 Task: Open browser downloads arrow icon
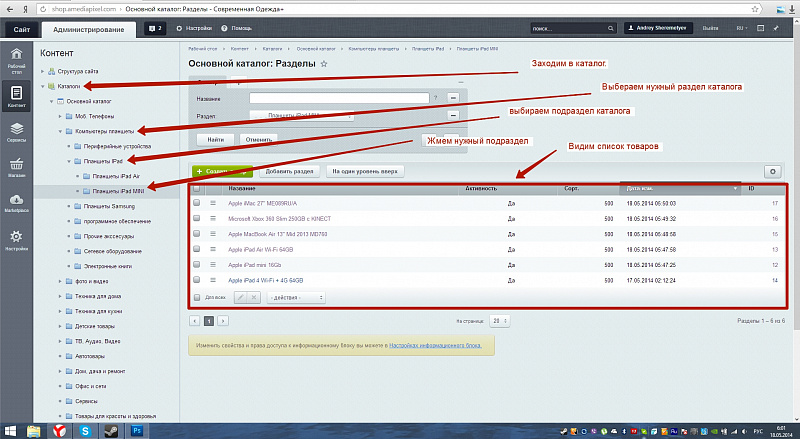[x=792, y=9]
